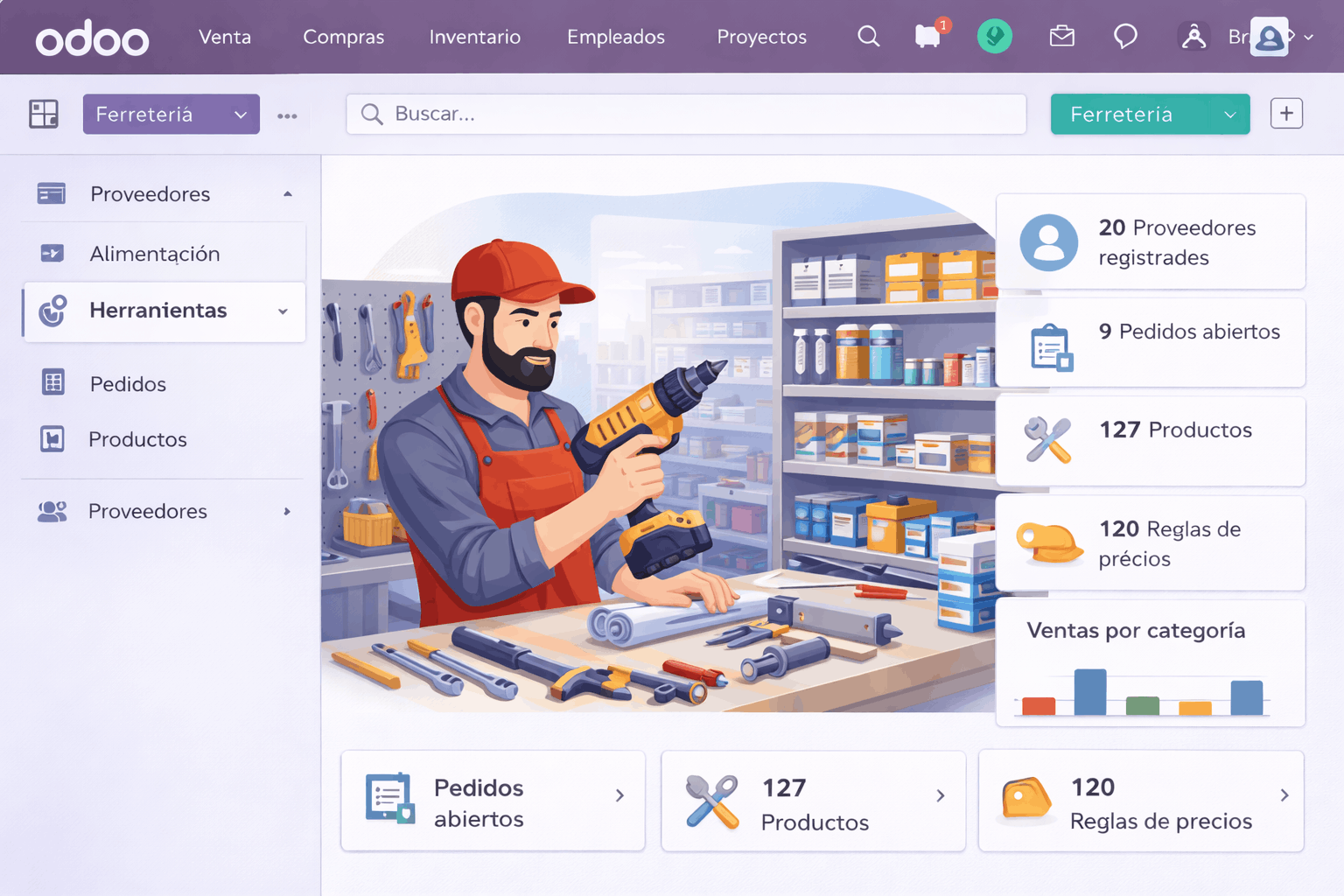Select Pedidos in the sidebar

coord(128,384)
